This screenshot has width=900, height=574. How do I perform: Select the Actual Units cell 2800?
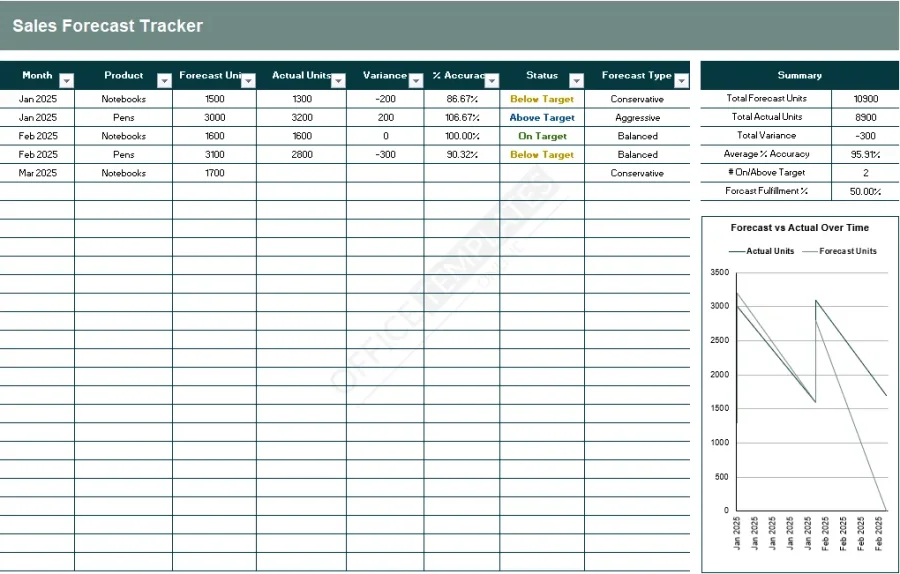click(x=302, y=154)
